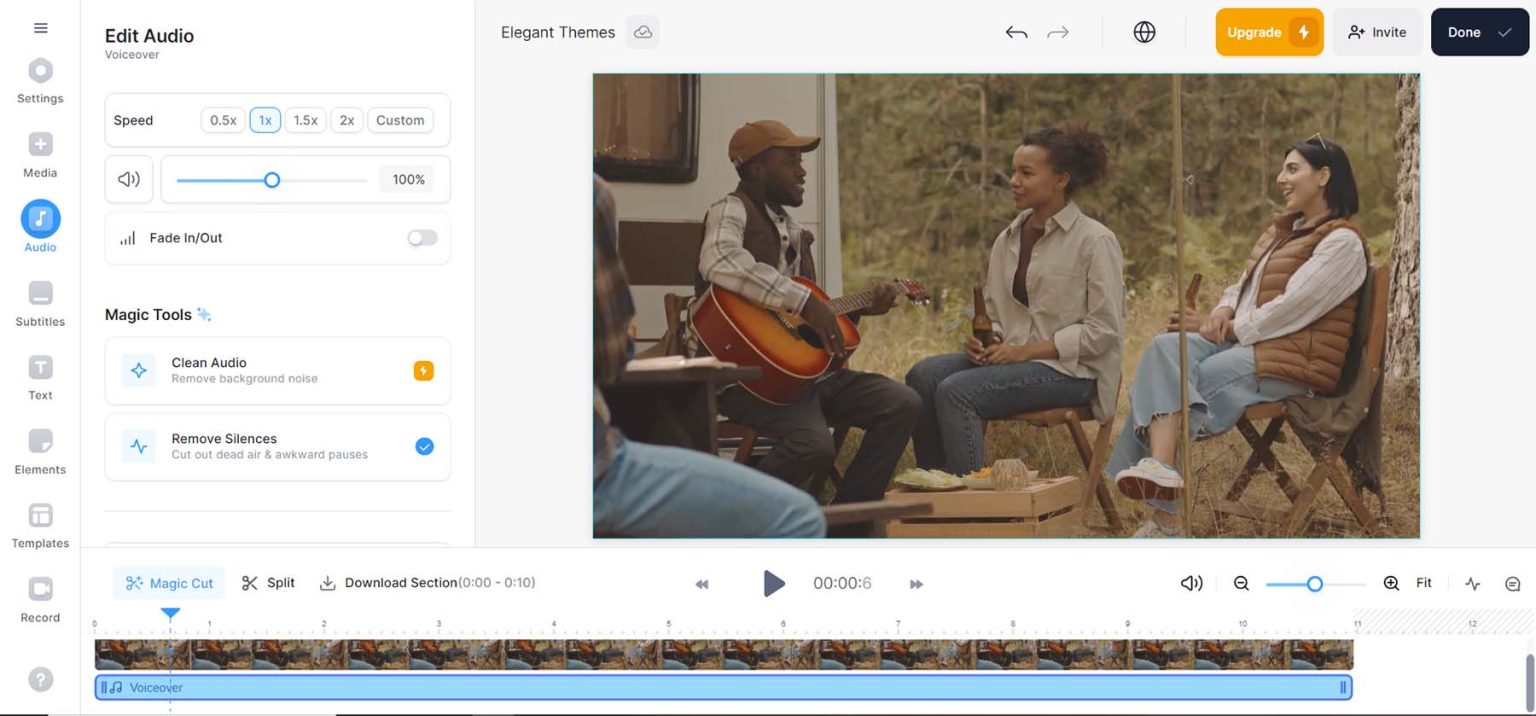Click the Elegant Themes project title
The height and width of the screenshot is (716, 1536).
click(x=558, y=32)
